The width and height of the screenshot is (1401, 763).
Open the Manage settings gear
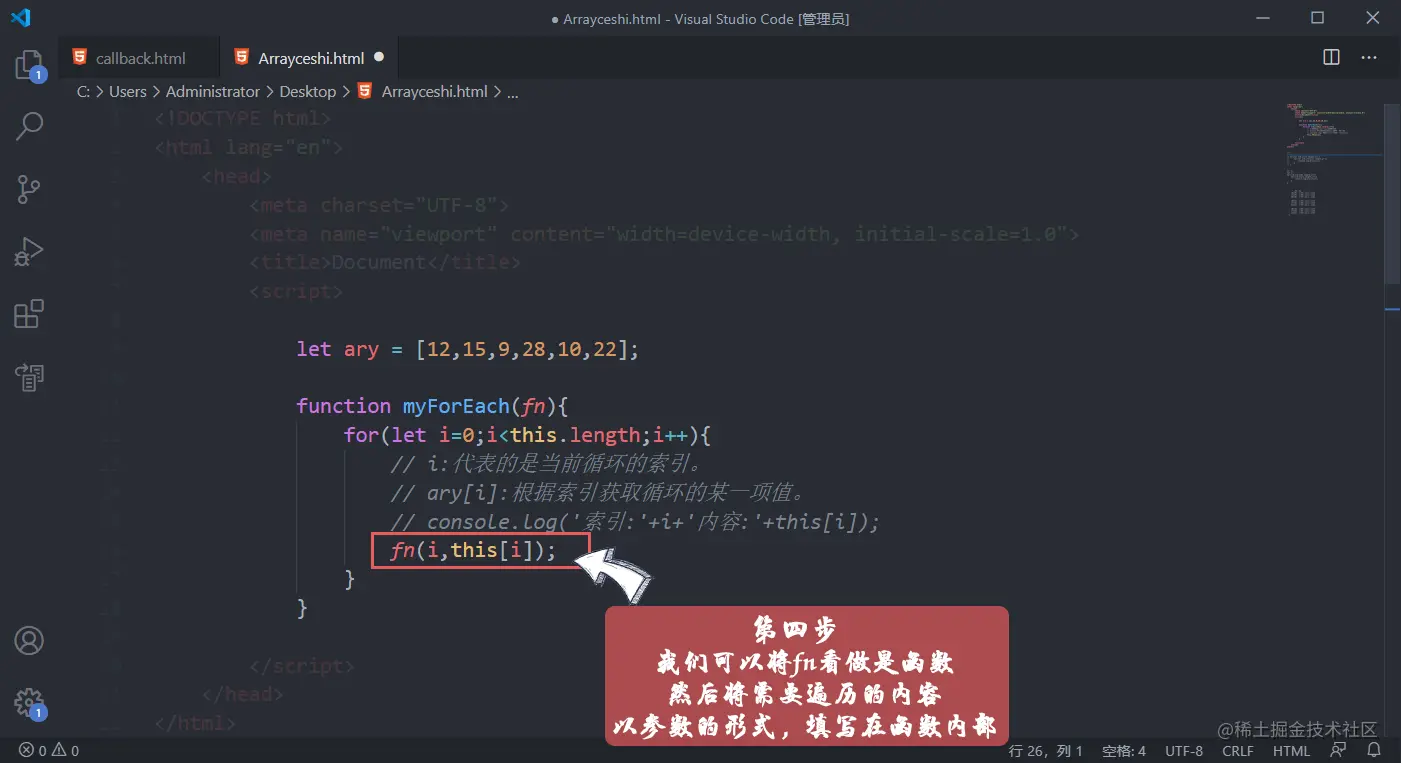pyautogui.click(x=27, y=702)
